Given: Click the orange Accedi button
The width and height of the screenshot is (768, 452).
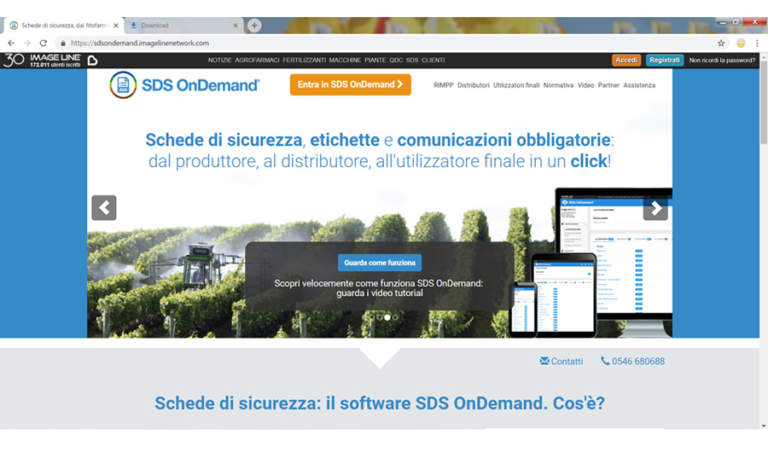Looking at the screenshot, I should pos(626,60).
